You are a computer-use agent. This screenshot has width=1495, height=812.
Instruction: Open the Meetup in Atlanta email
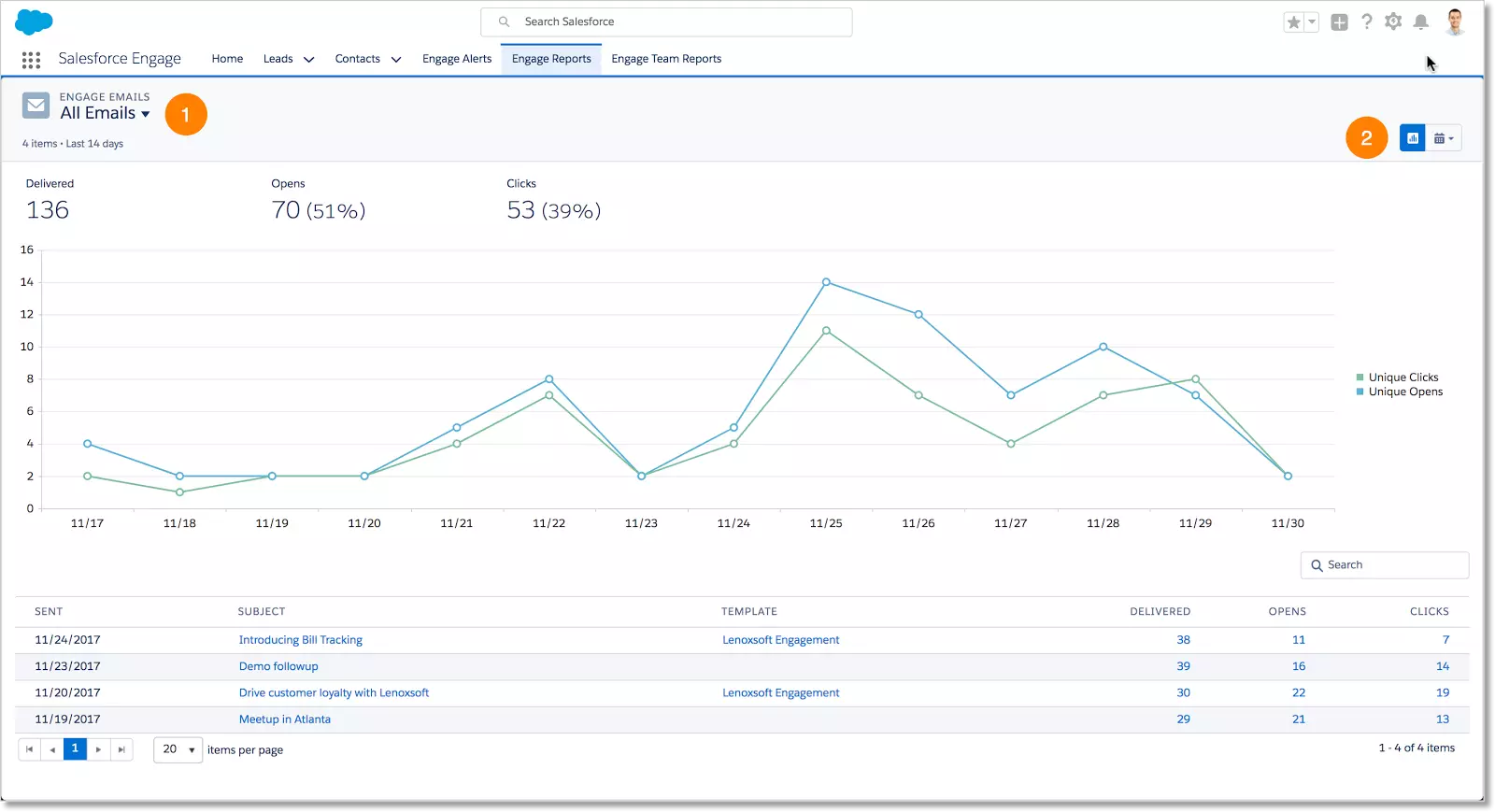pos(285,719)
